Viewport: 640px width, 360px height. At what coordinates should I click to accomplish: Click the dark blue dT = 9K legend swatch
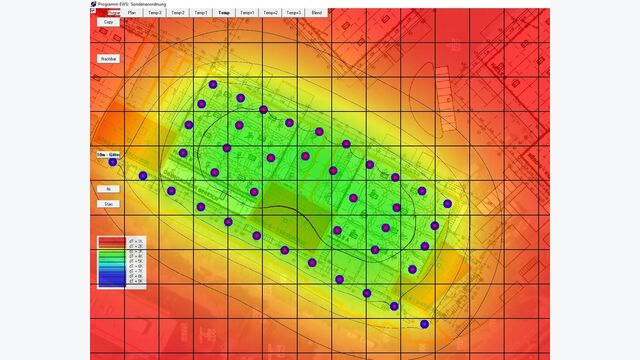pos(111,282)
